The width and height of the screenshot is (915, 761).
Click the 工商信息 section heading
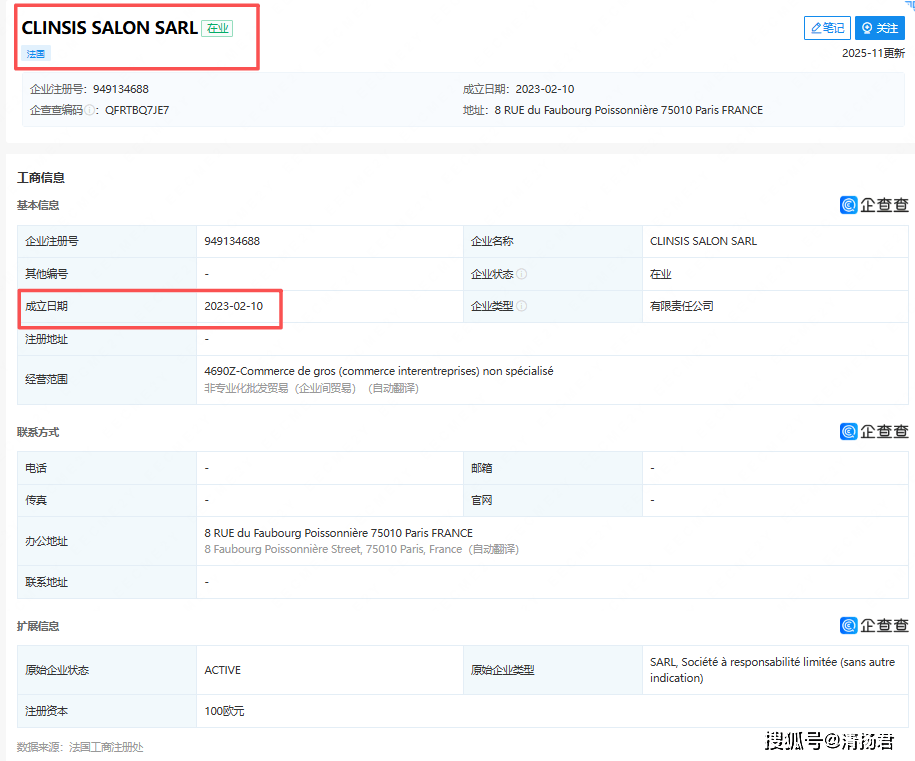pos(41,178)
